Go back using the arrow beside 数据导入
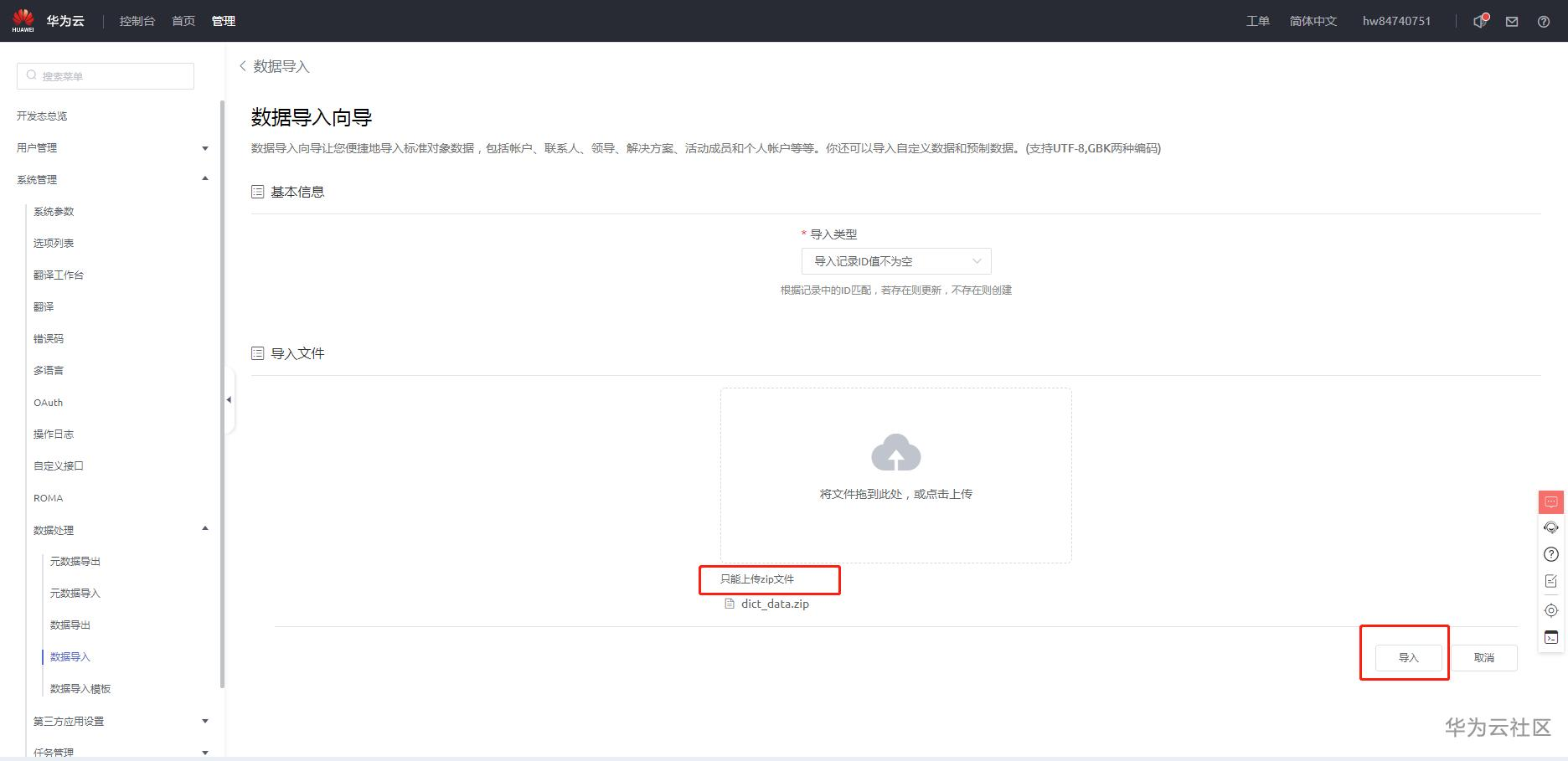 coord(243,66)
